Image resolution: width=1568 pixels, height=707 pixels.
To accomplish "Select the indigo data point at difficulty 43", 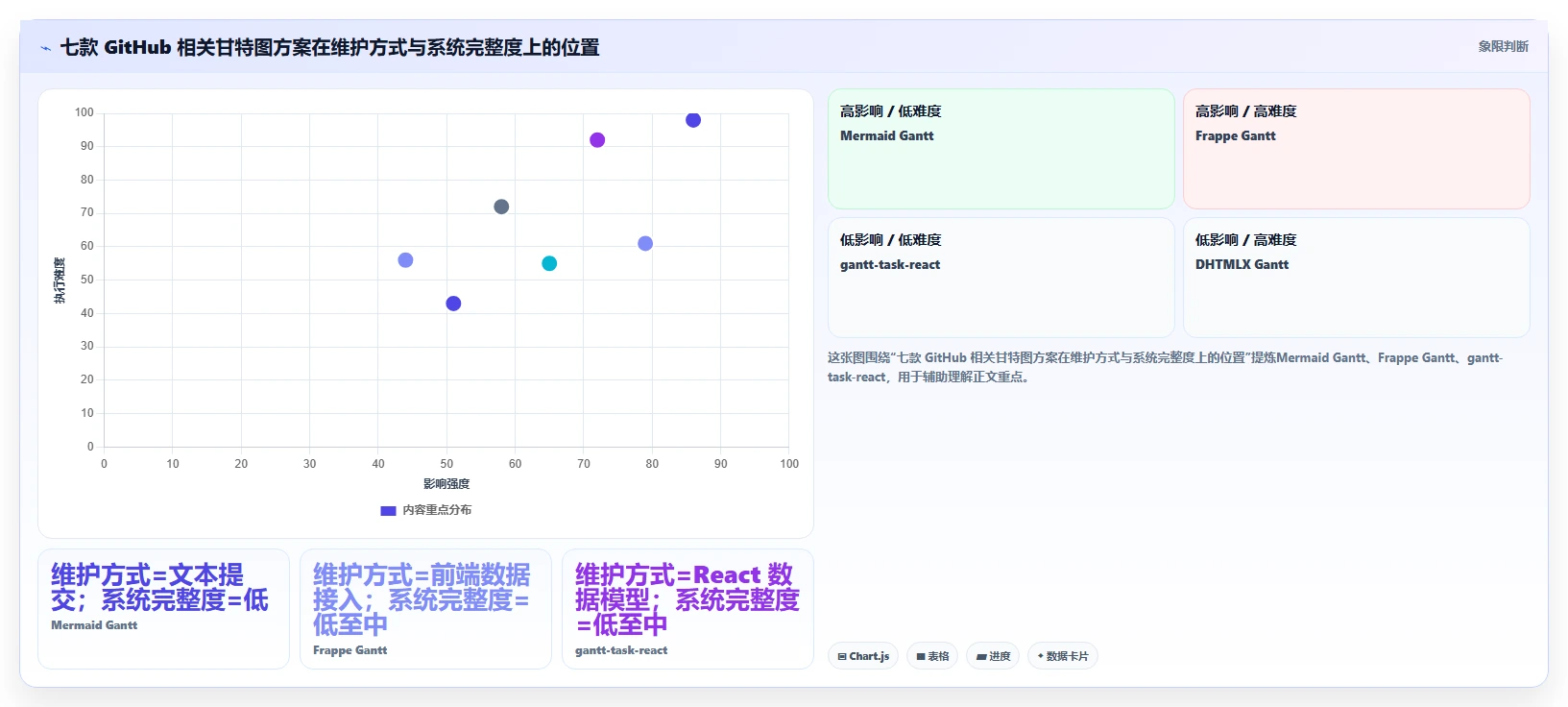I will (453, 304).
